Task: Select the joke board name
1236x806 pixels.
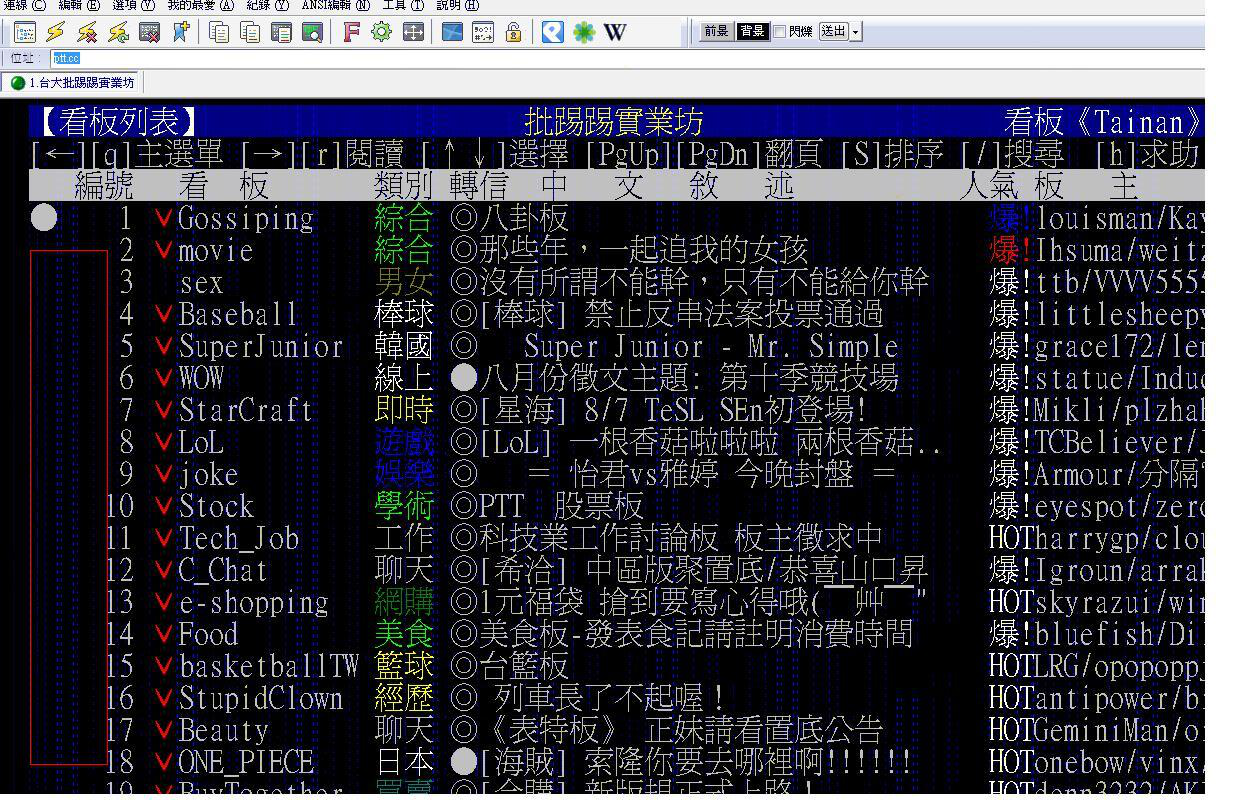Action: [208, 475]
